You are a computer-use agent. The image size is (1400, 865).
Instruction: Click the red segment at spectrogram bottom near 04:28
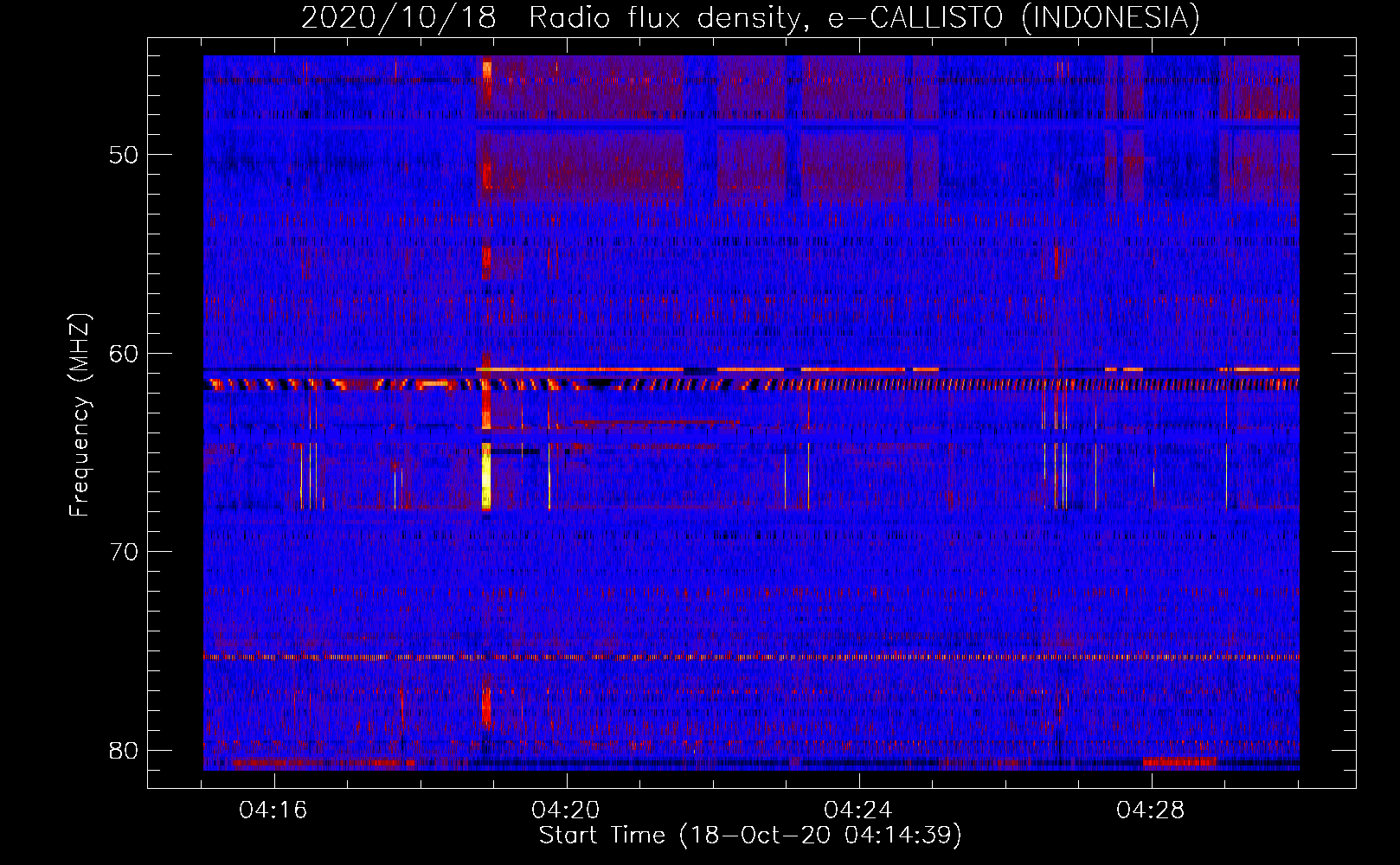1179,762
